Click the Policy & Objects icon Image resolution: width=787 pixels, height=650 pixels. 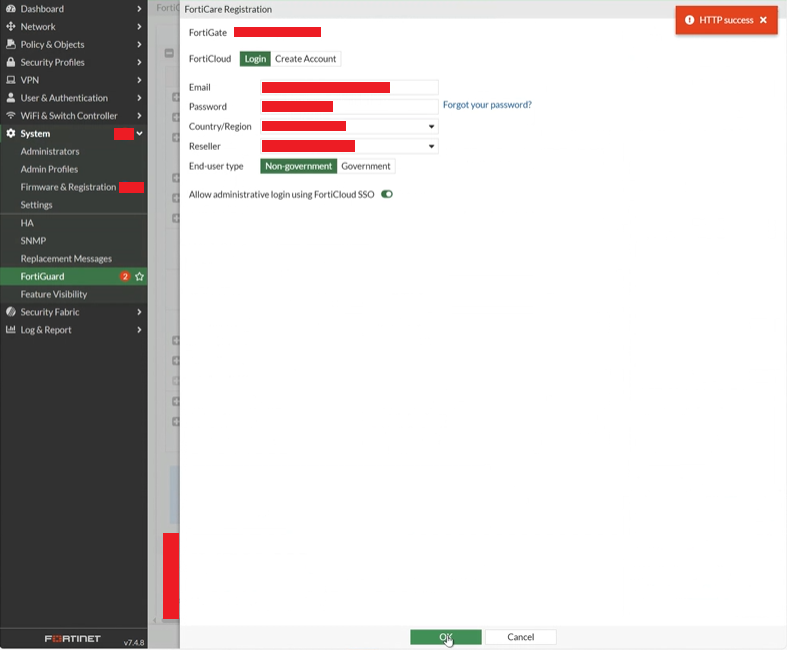(x=11, y=44)
